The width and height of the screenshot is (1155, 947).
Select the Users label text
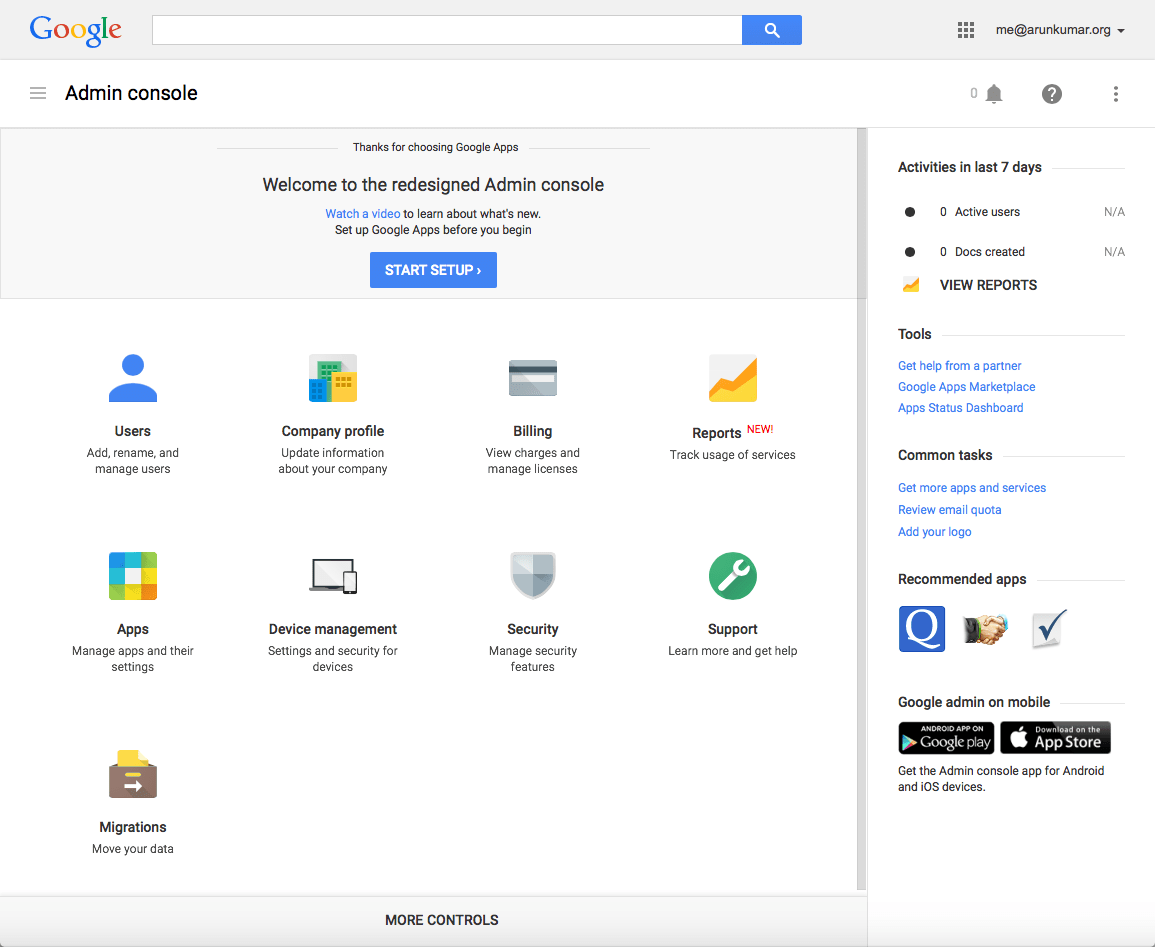click(x=133, y=431)
